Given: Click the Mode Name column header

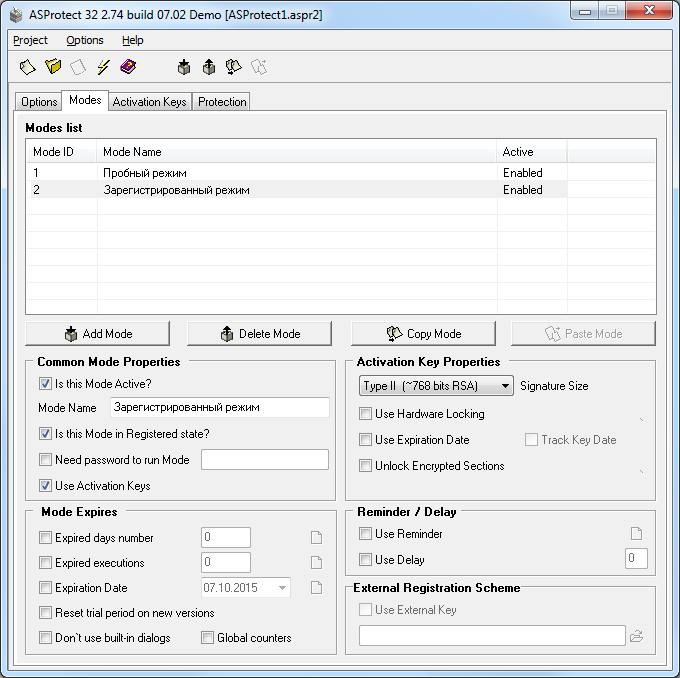Looking at the screenshot, I should (x=297, y=152).
